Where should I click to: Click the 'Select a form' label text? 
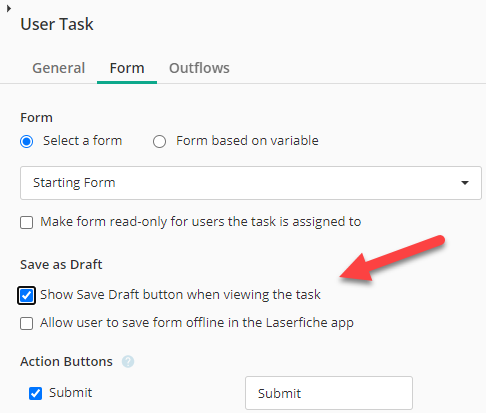click(x=83, y=141)
